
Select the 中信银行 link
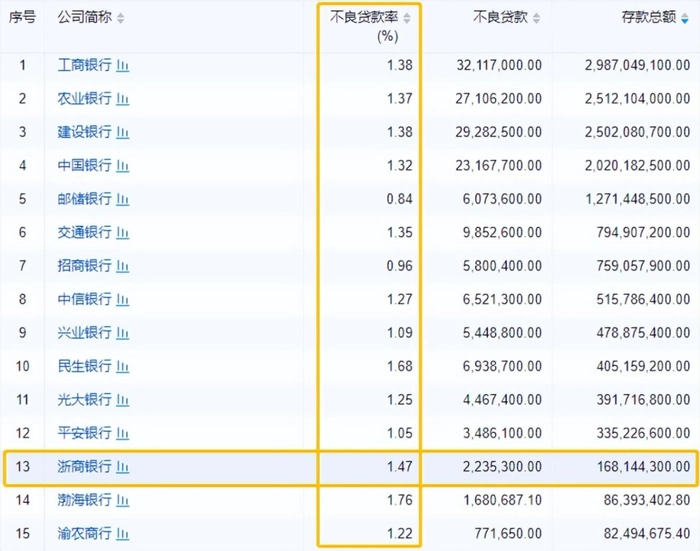point(85,299)
